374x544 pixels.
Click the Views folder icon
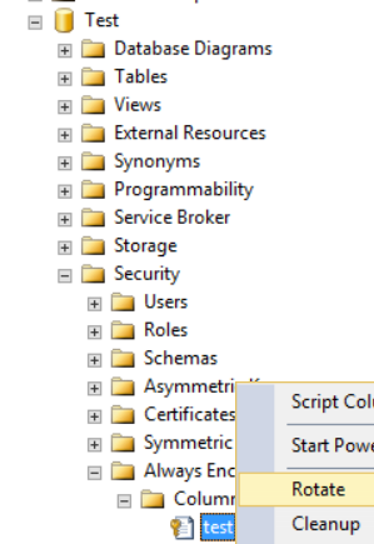pyautogui.click(x=93, y=104)
